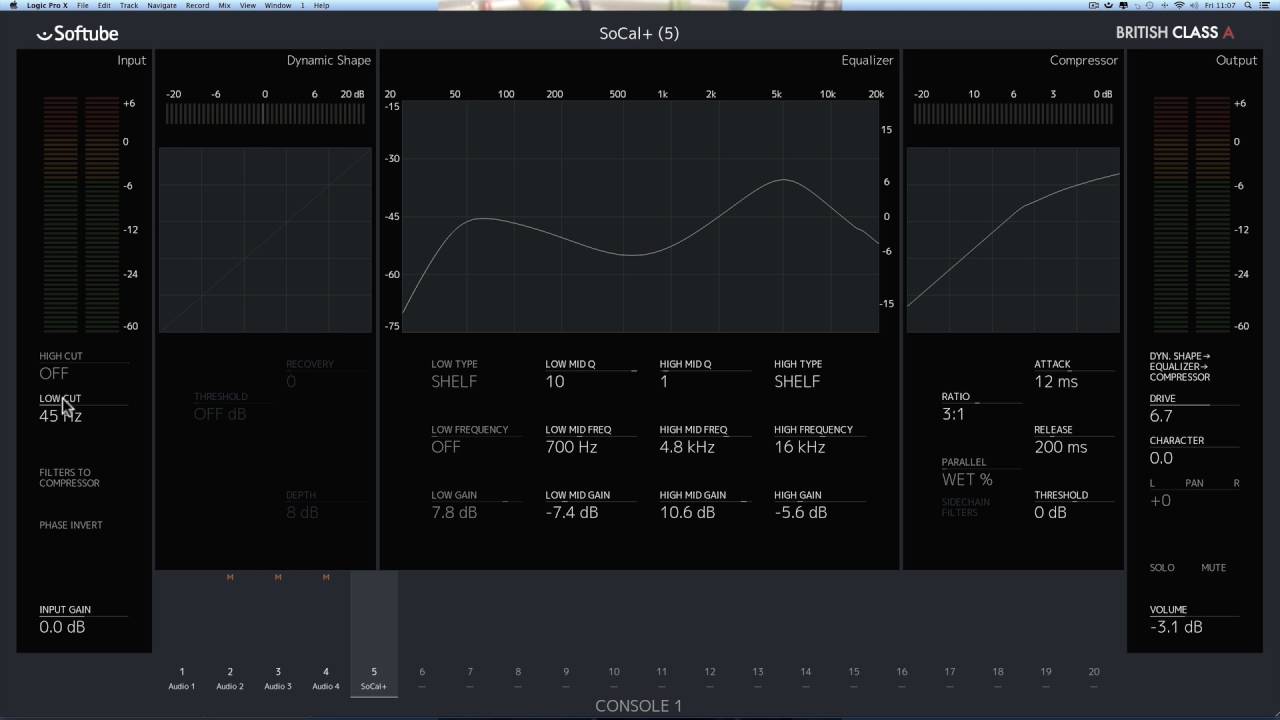The height and width of the screenshot is (720, 1280).
Task: Select channel 3 Audio 3
Action: click(278, 678)
